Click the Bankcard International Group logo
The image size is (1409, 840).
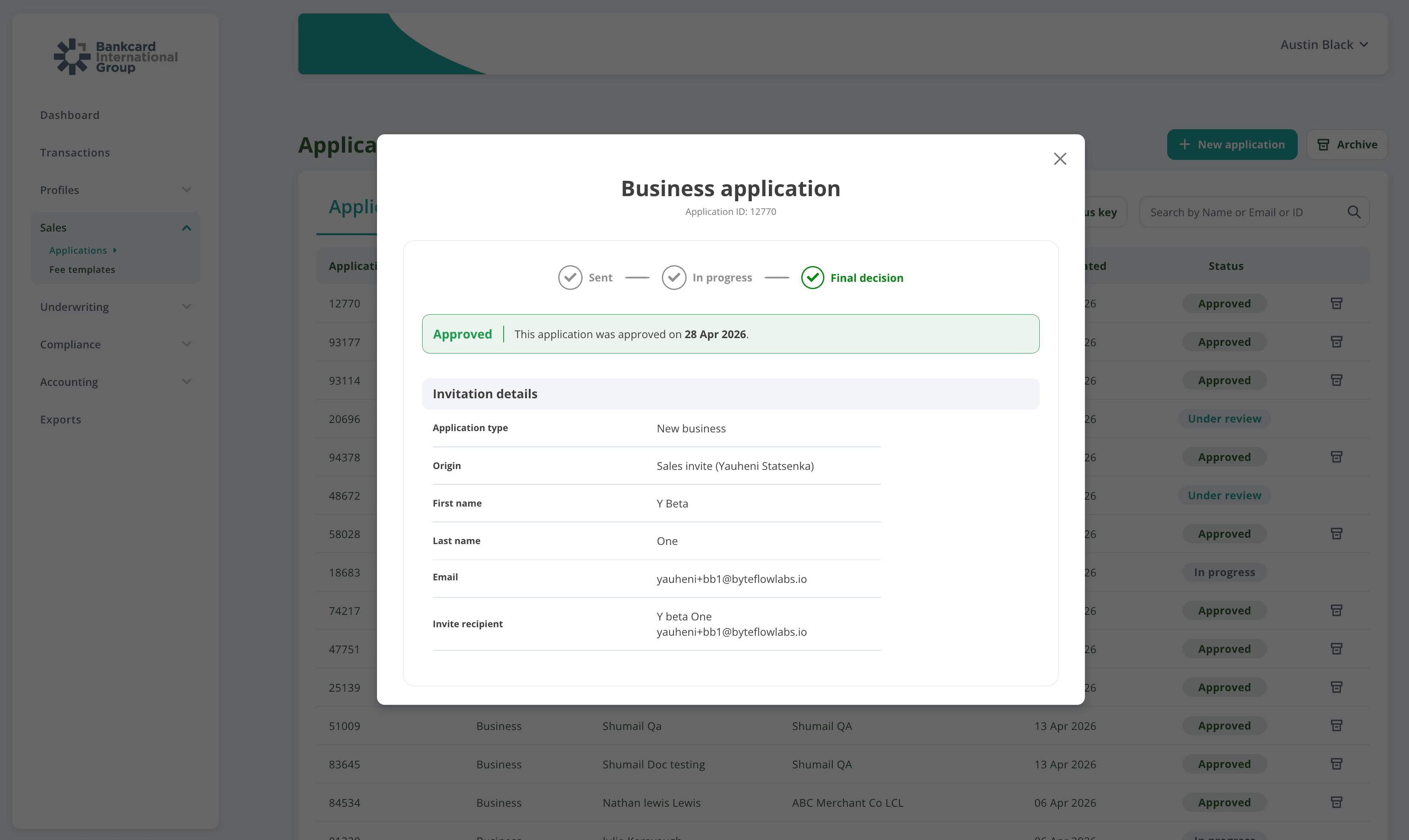point(116,57)
